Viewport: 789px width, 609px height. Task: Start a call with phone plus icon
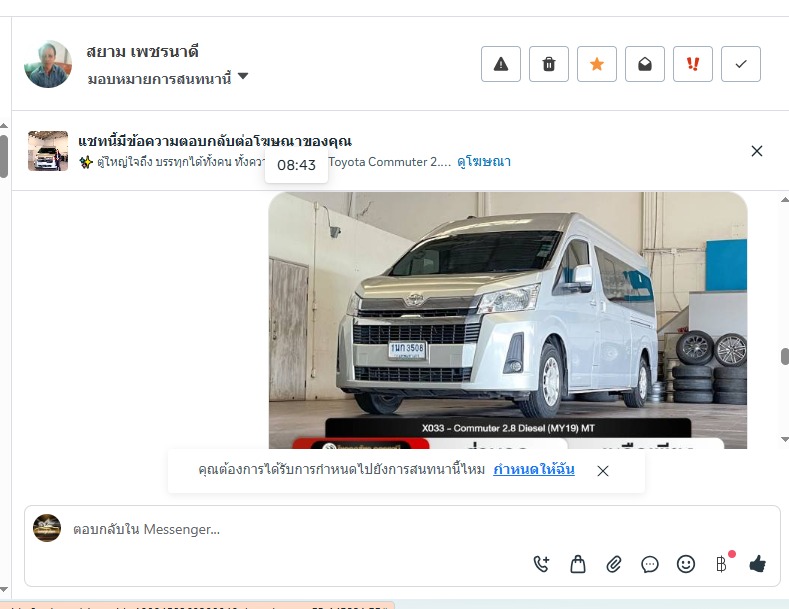(x=541, y=564)
